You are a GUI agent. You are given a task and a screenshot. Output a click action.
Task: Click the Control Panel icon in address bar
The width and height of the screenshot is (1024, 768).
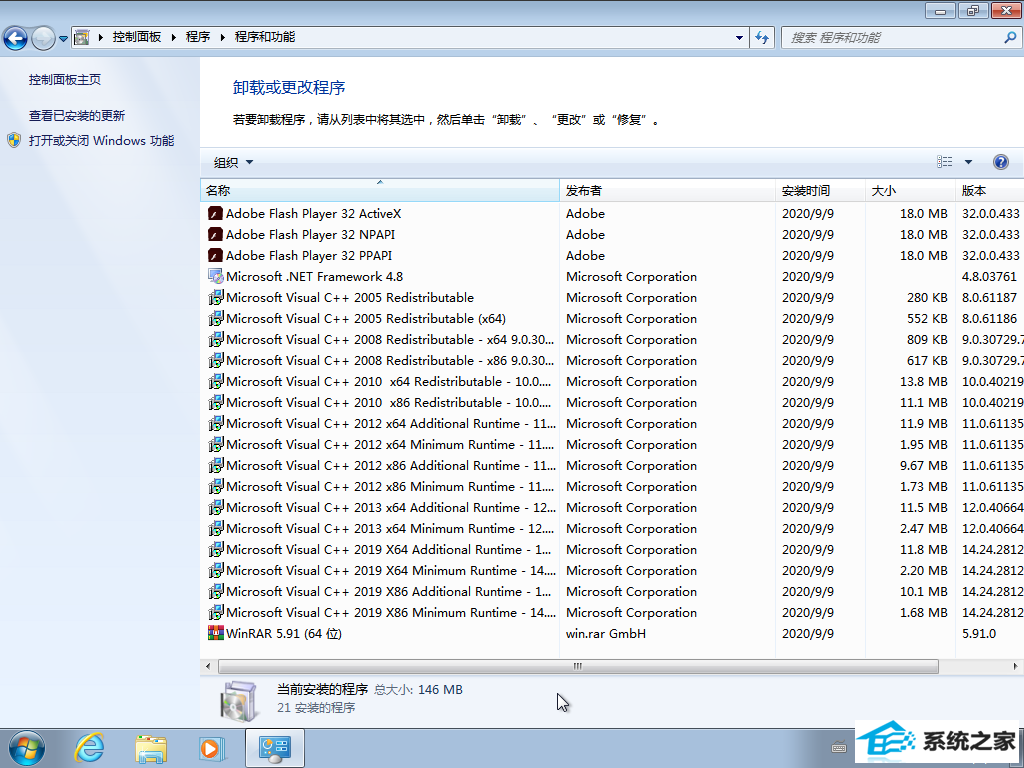point(82,37)
